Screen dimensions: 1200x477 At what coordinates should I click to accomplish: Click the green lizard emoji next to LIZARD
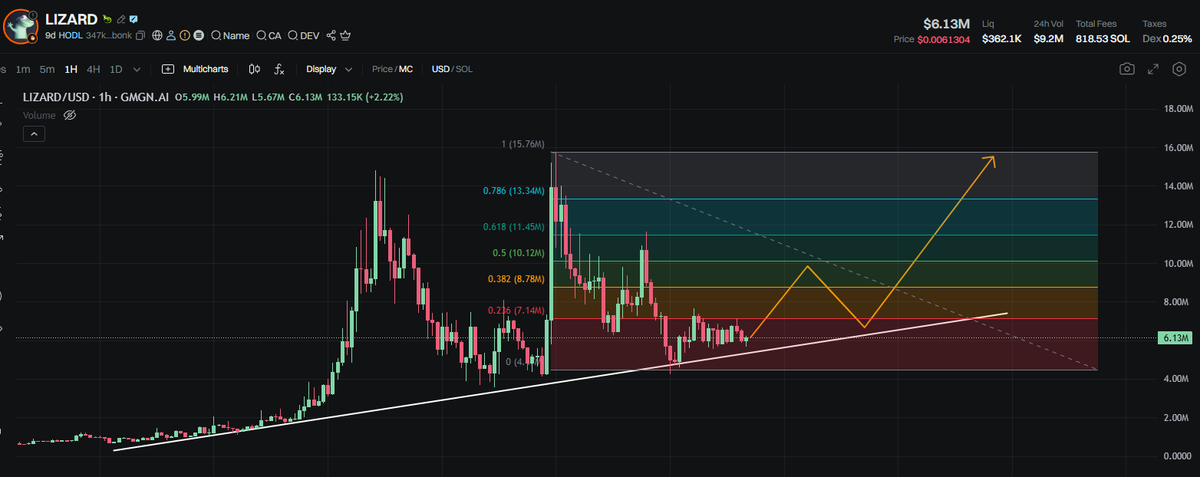pyautogui.click(x=107, y=19)
